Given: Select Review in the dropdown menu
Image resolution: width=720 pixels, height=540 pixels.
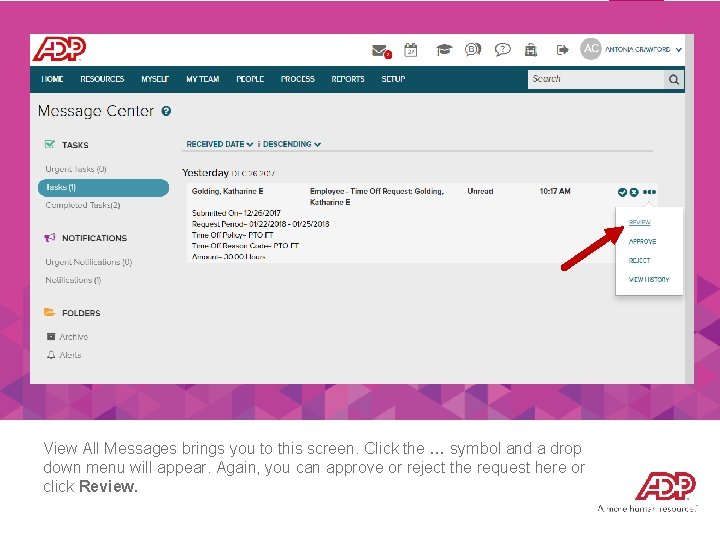Looking at the screenshot, I should (640, 222).
